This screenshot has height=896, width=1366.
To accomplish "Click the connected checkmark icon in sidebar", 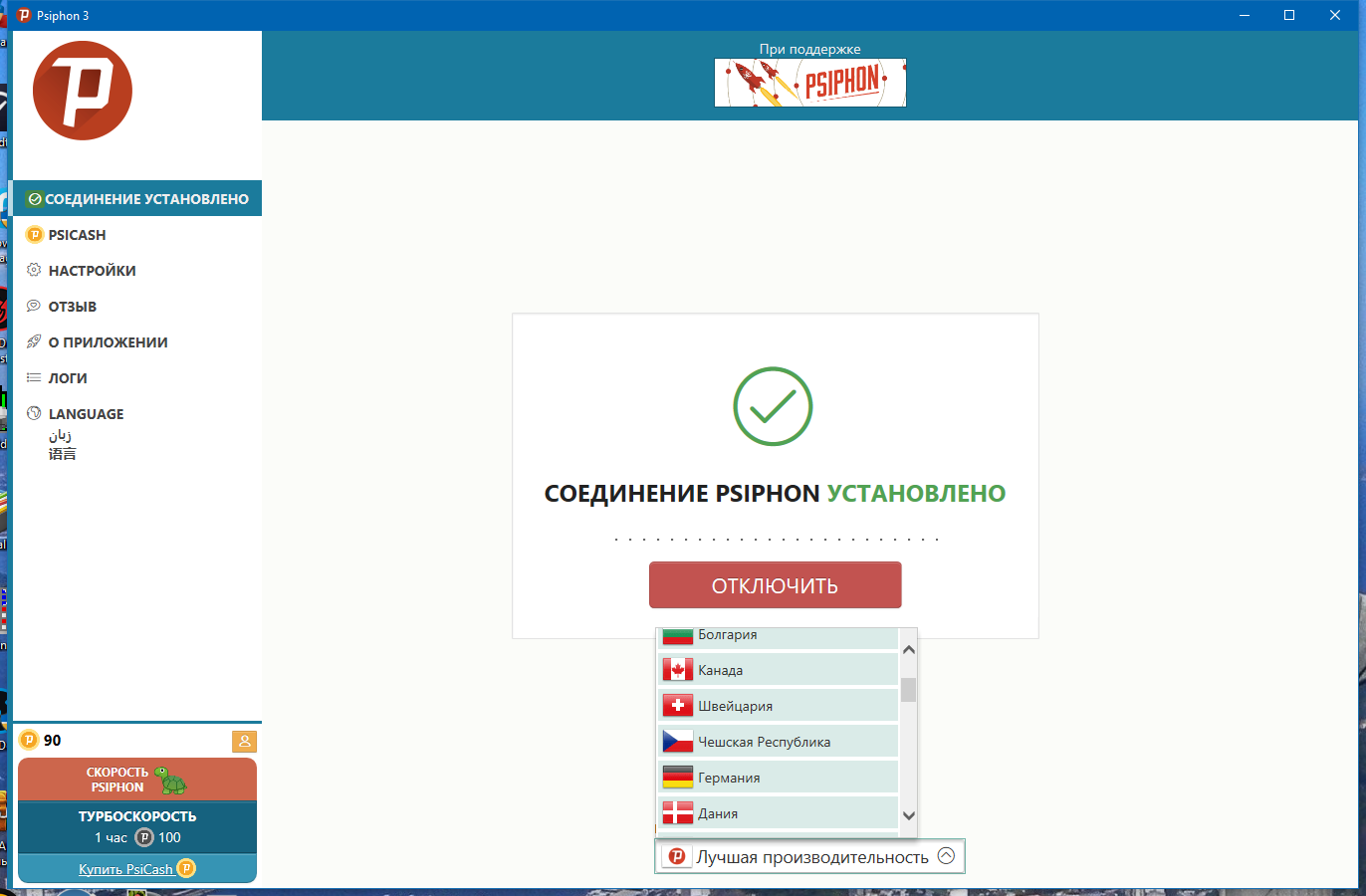I will [x=35, y=199].
